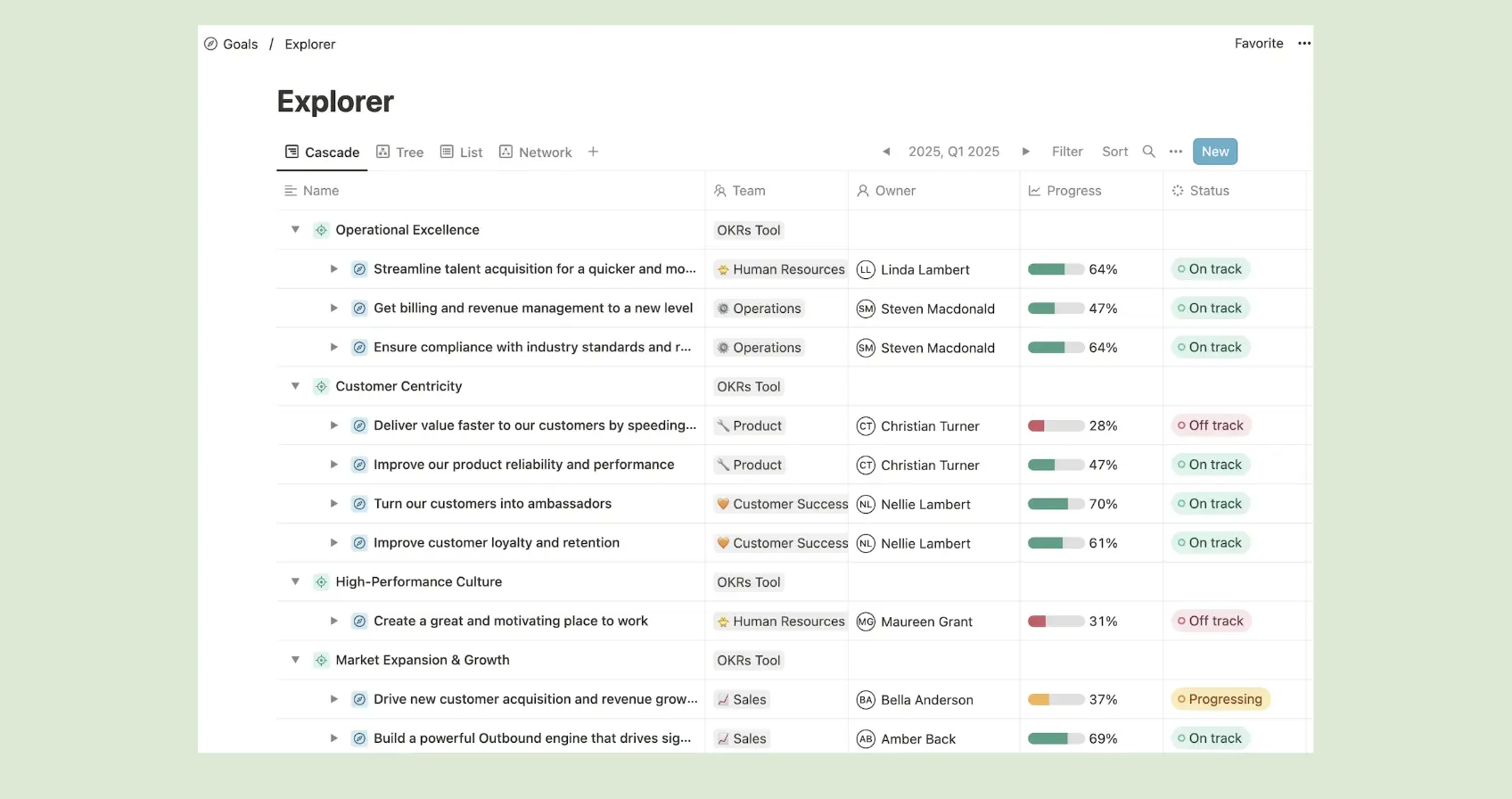Open 'Improve customer loyalty and retention' objective
Screen dimensions: 1512x799
pyautogui.click(x=497, y=542)
